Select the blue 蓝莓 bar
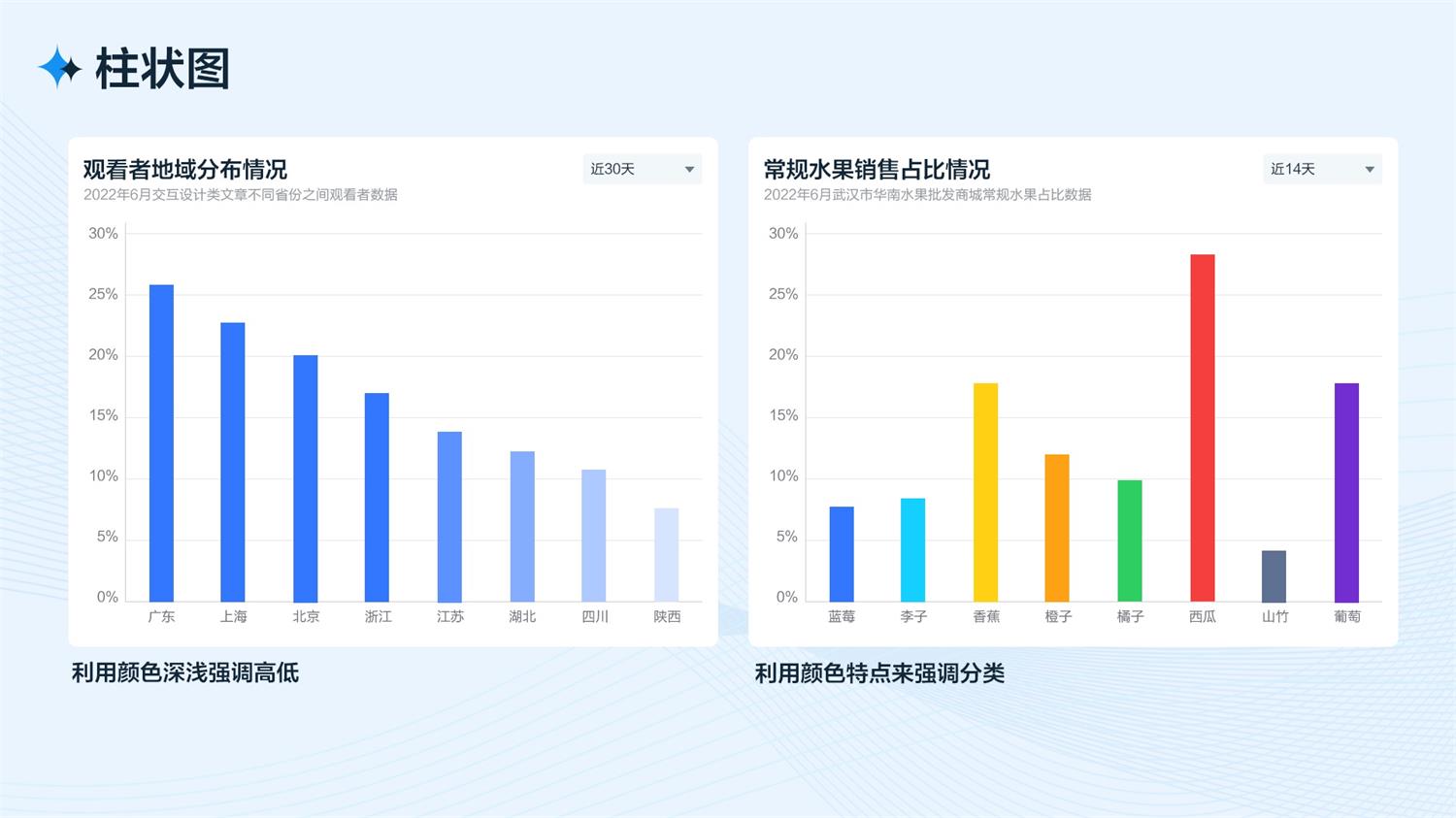The image size is (1456, 818). click(x=842, y=554)
